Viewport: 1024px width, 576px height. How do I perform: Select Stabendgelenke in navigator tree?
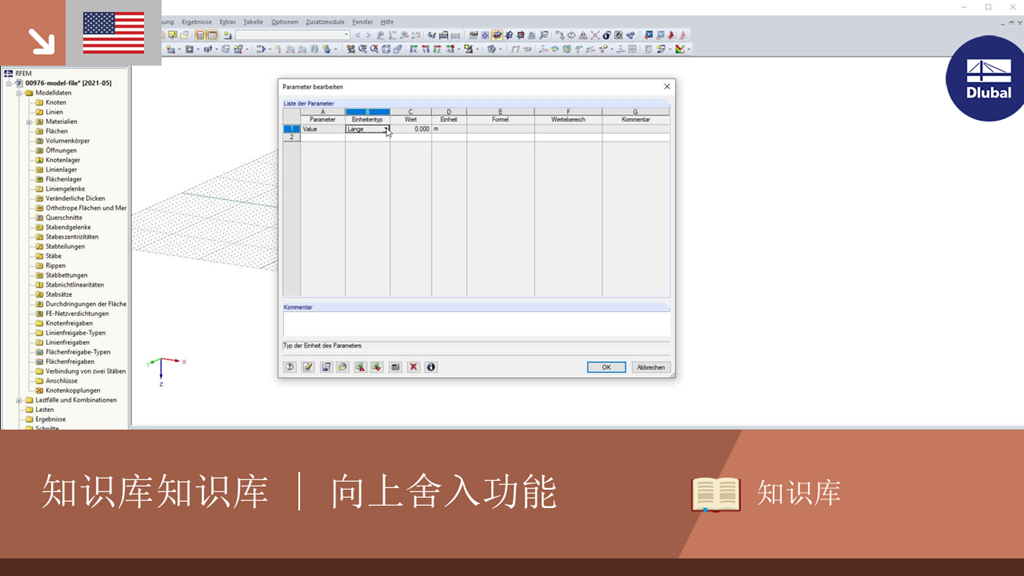click(68, 227)
